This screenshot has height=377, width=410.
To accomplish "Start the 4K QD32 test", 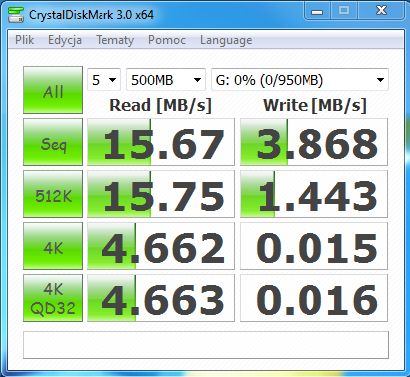I will pos(53,298).
